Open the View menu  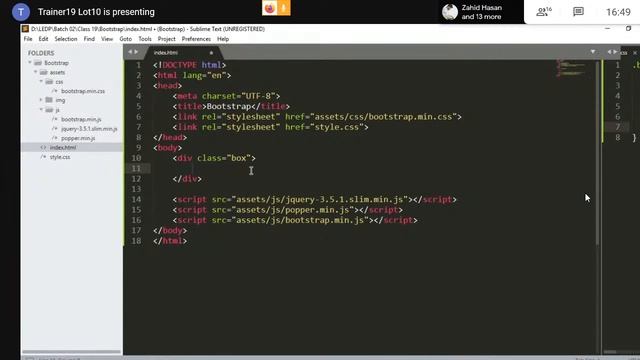(x=107, y=39)
